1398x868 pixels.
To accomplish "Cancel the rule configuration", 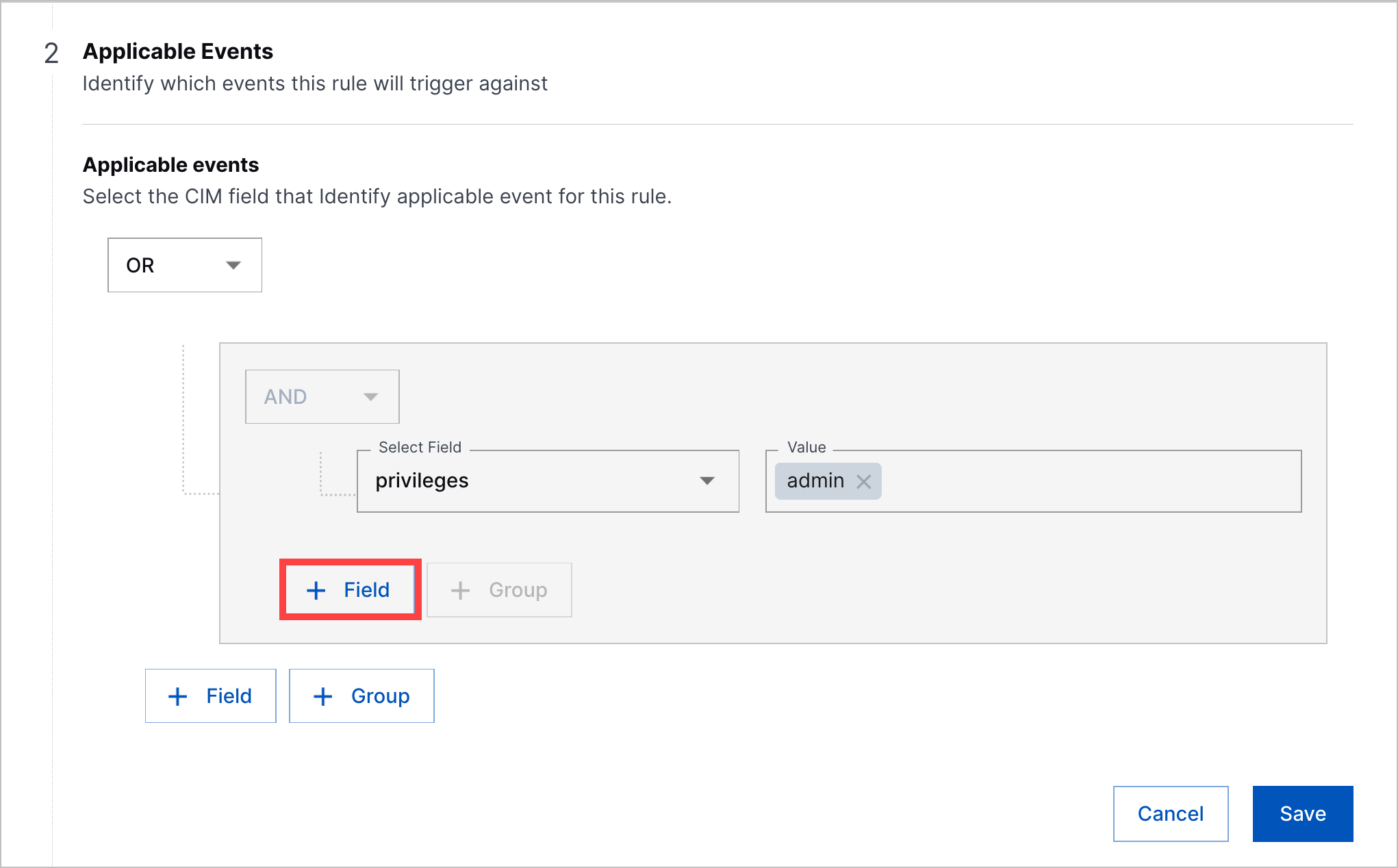I will tap(1171, 813).
